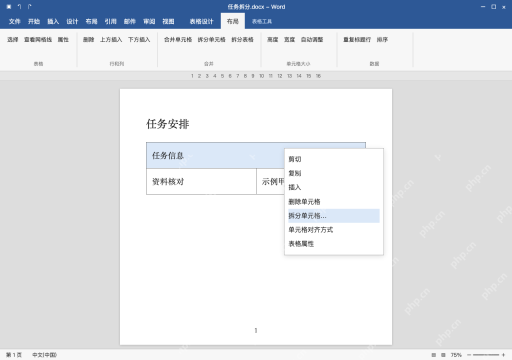The height and width of the screenshot is (360, 512).
Task: Click 拆分单元格 in the ribbon
Action: (211, 40)
